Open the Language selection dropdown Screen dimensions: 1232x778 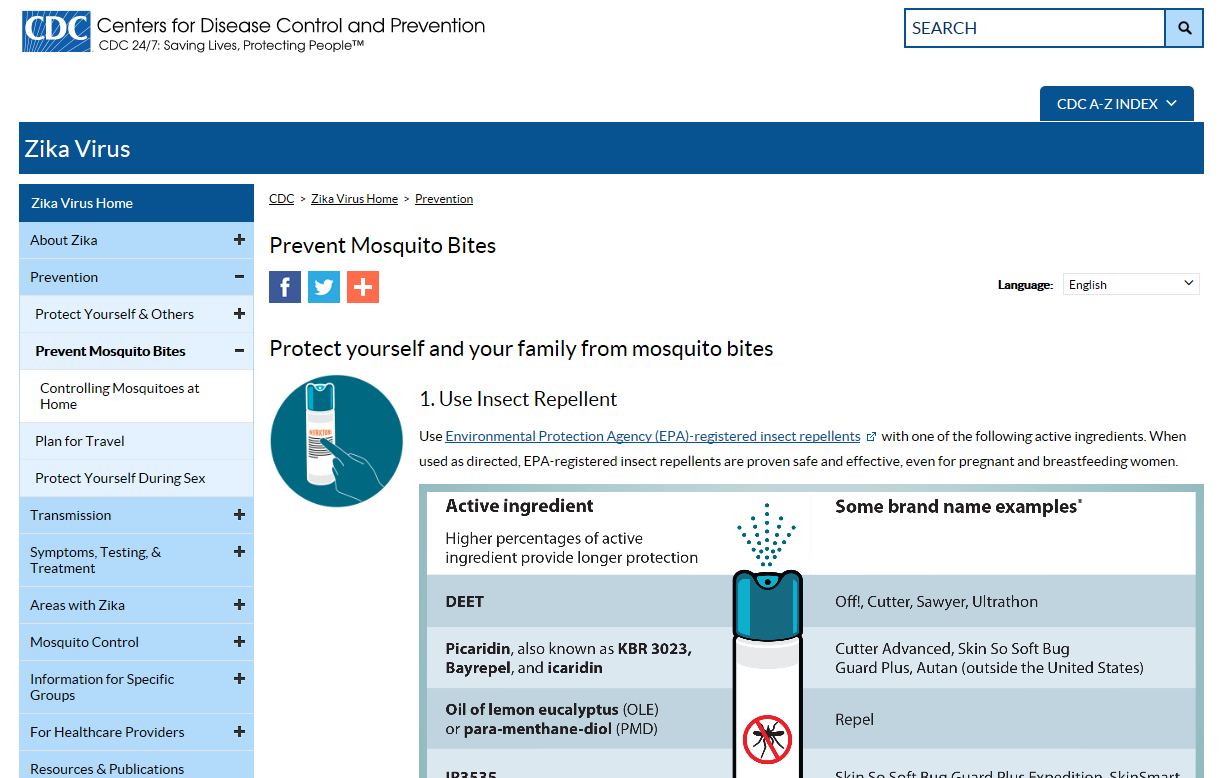(x=1131, y=285)
